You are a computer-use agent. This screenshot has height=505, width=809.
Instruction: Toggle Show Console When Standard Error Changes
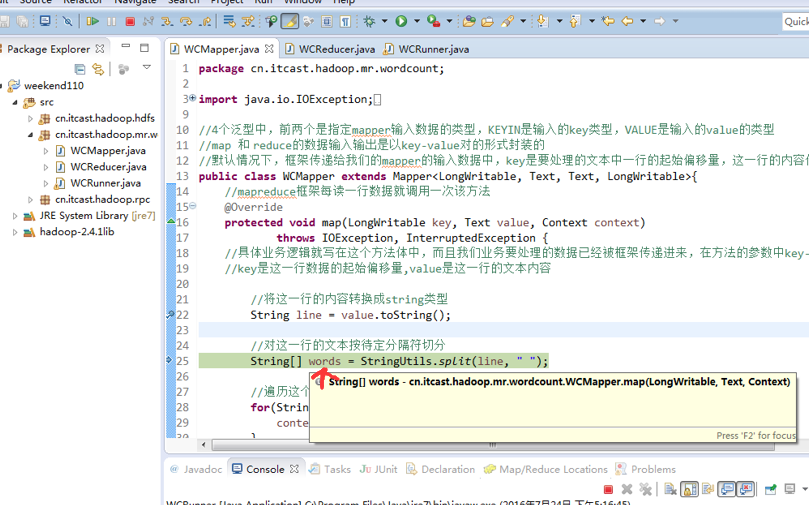[746, 488]
